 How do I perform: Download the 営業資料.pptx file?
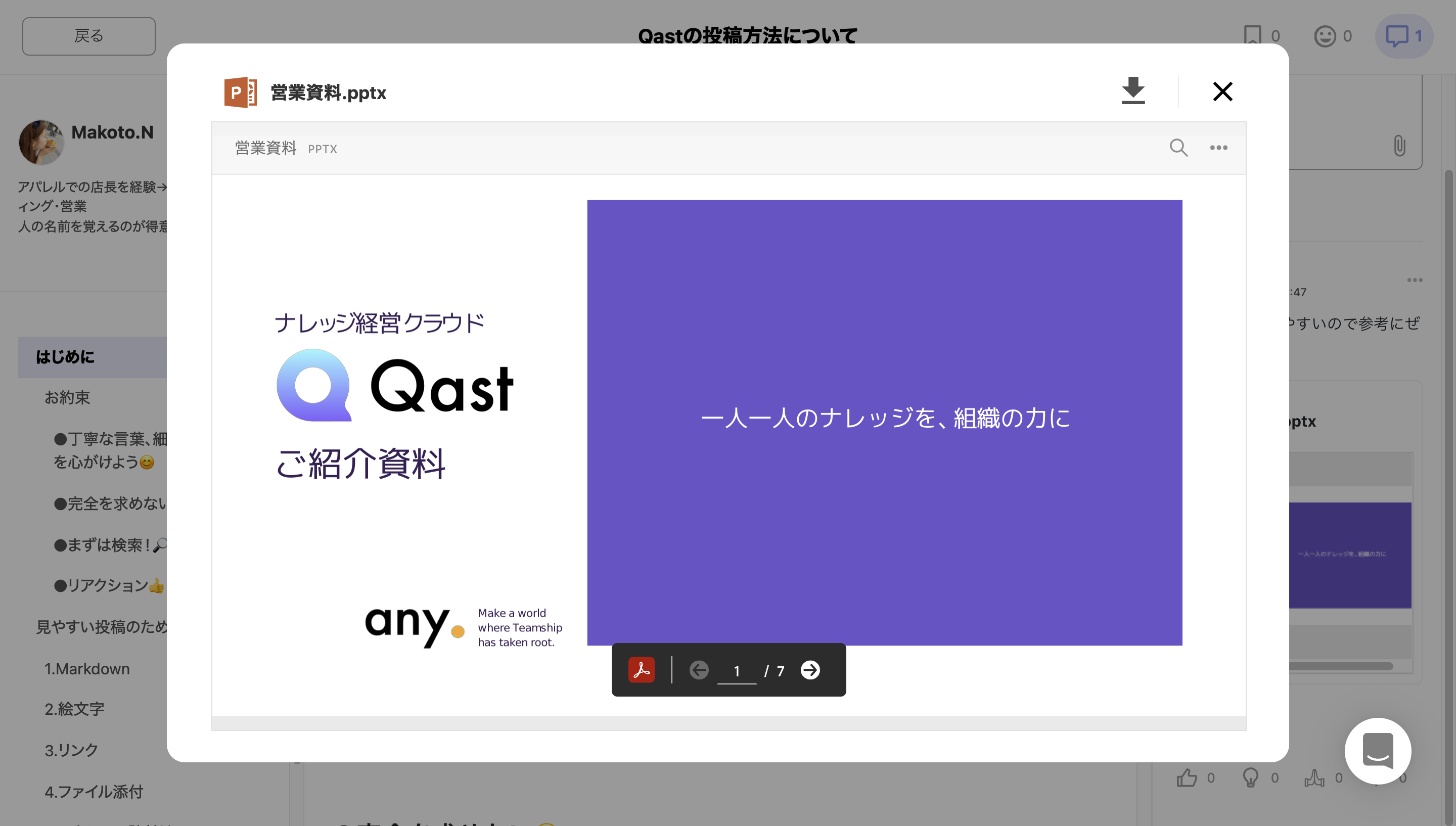pyautogui.click(x=1132, y=91)
